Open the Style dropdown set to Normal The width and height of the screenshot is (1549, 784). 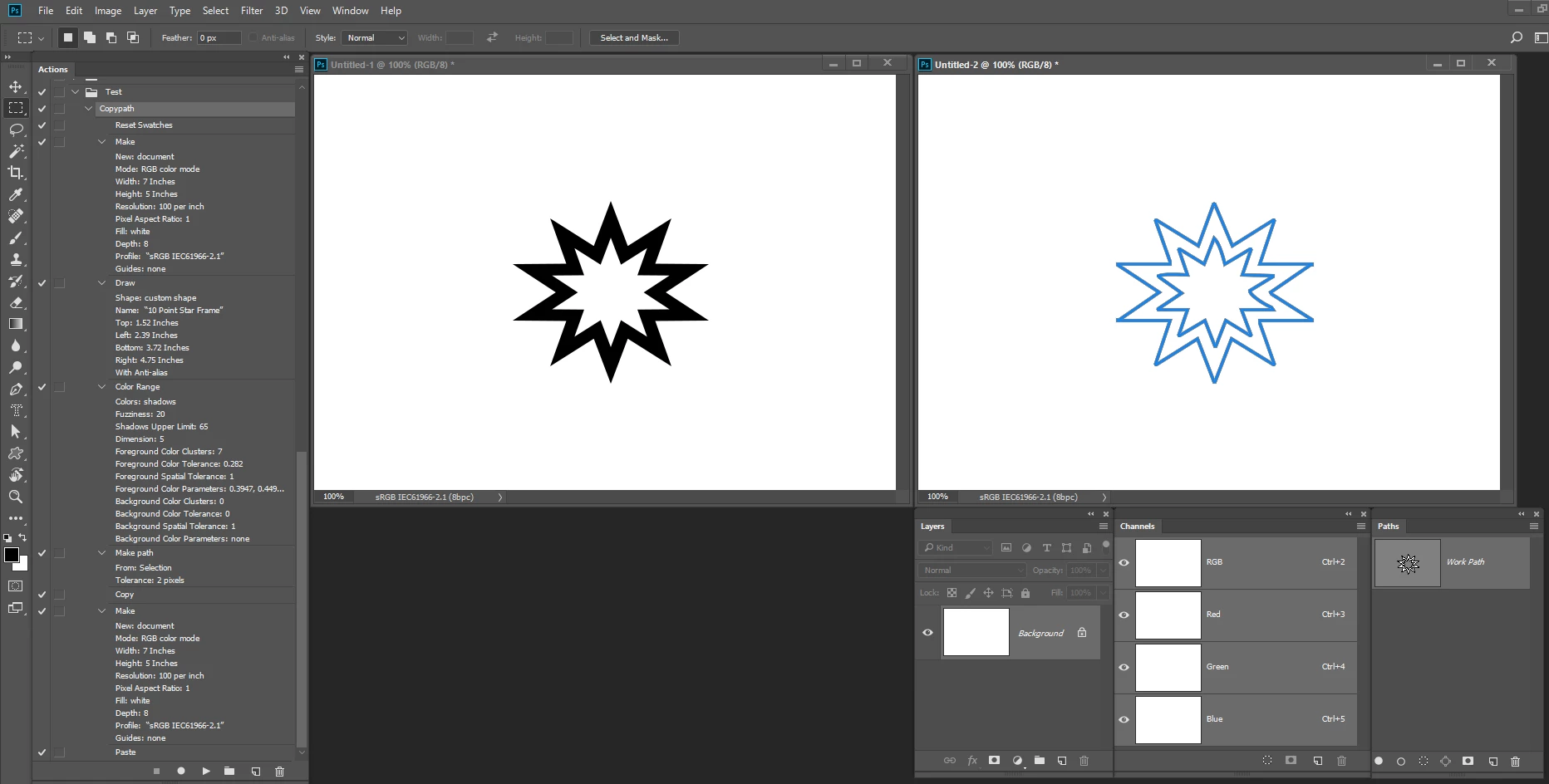tap(374, 37)
